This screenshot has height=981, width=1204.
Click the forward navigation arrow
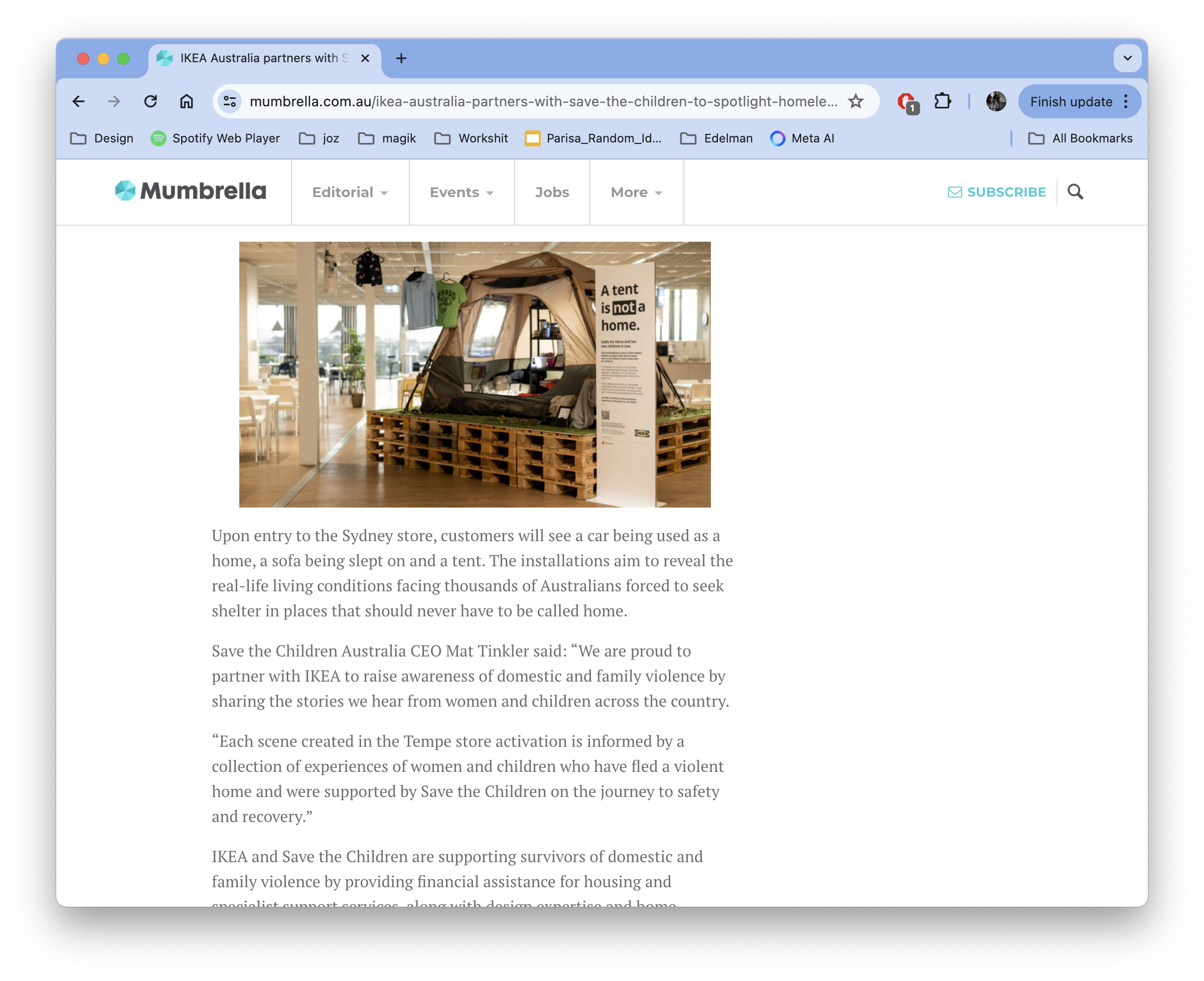coord(114,102)
